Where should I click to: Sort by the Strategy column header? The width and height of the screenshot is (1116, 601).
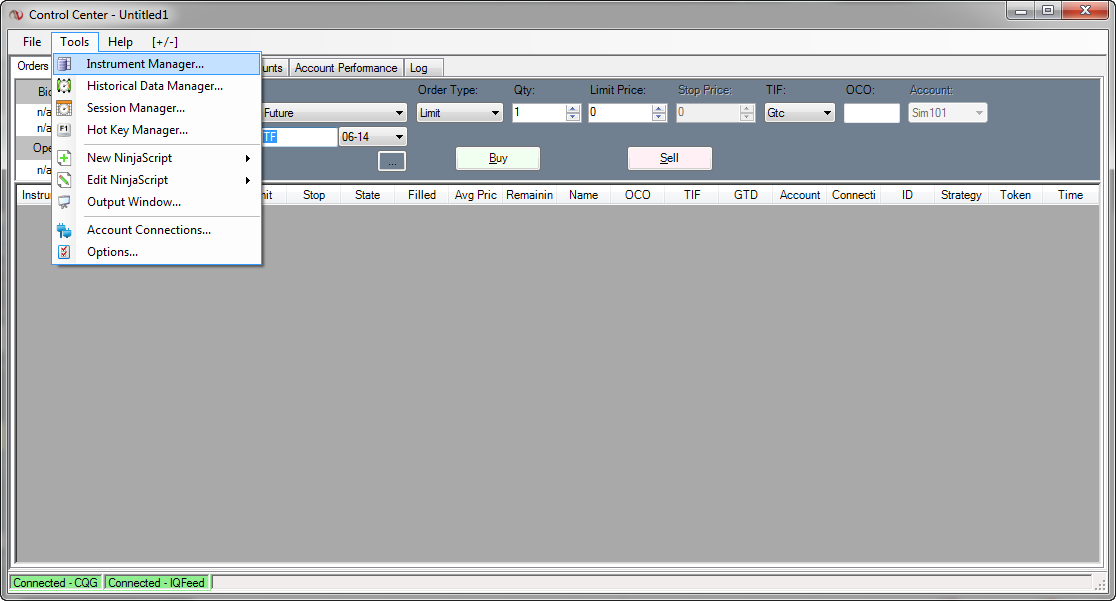pyautogui.click(x=962, y=195)
